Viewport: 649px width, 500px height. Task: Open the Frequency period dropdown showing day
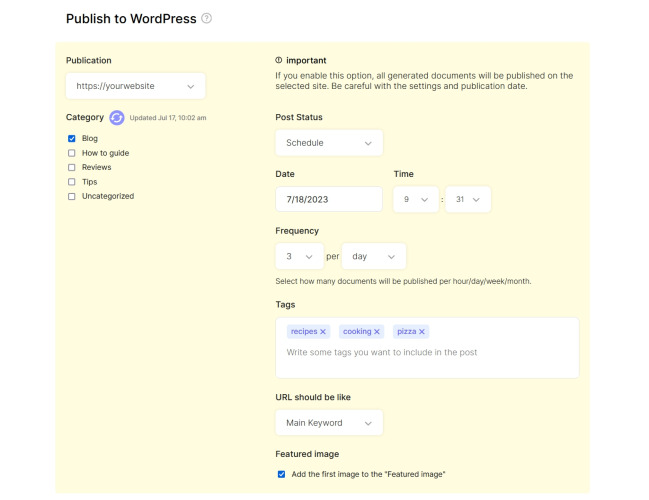[374, 256]
